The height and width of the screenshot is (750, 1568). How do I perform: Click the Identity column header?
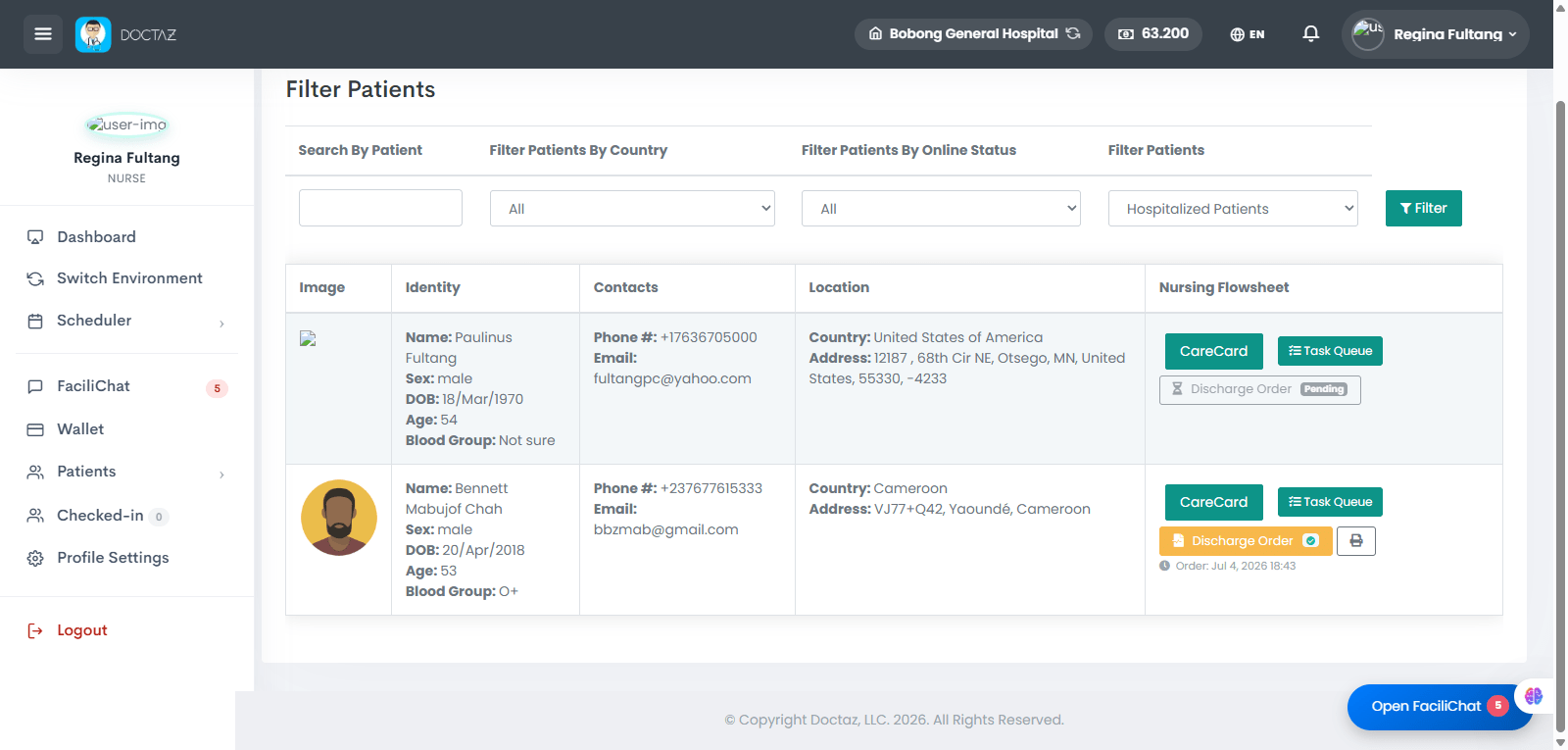point(432,287)
